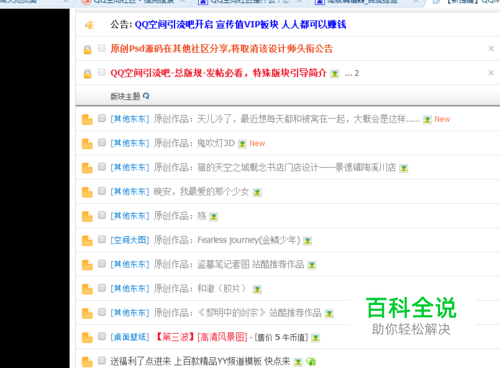Click folder icon of 高清风景图 thread
500x368 pixels.
(x=87, y=338)
